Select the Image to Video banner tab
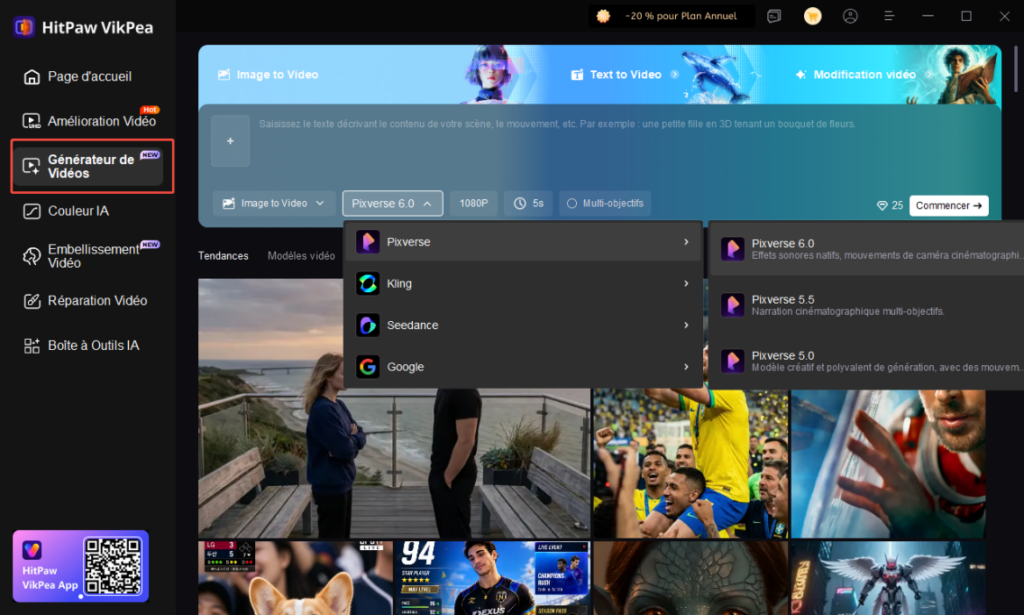 coord(268,74)
